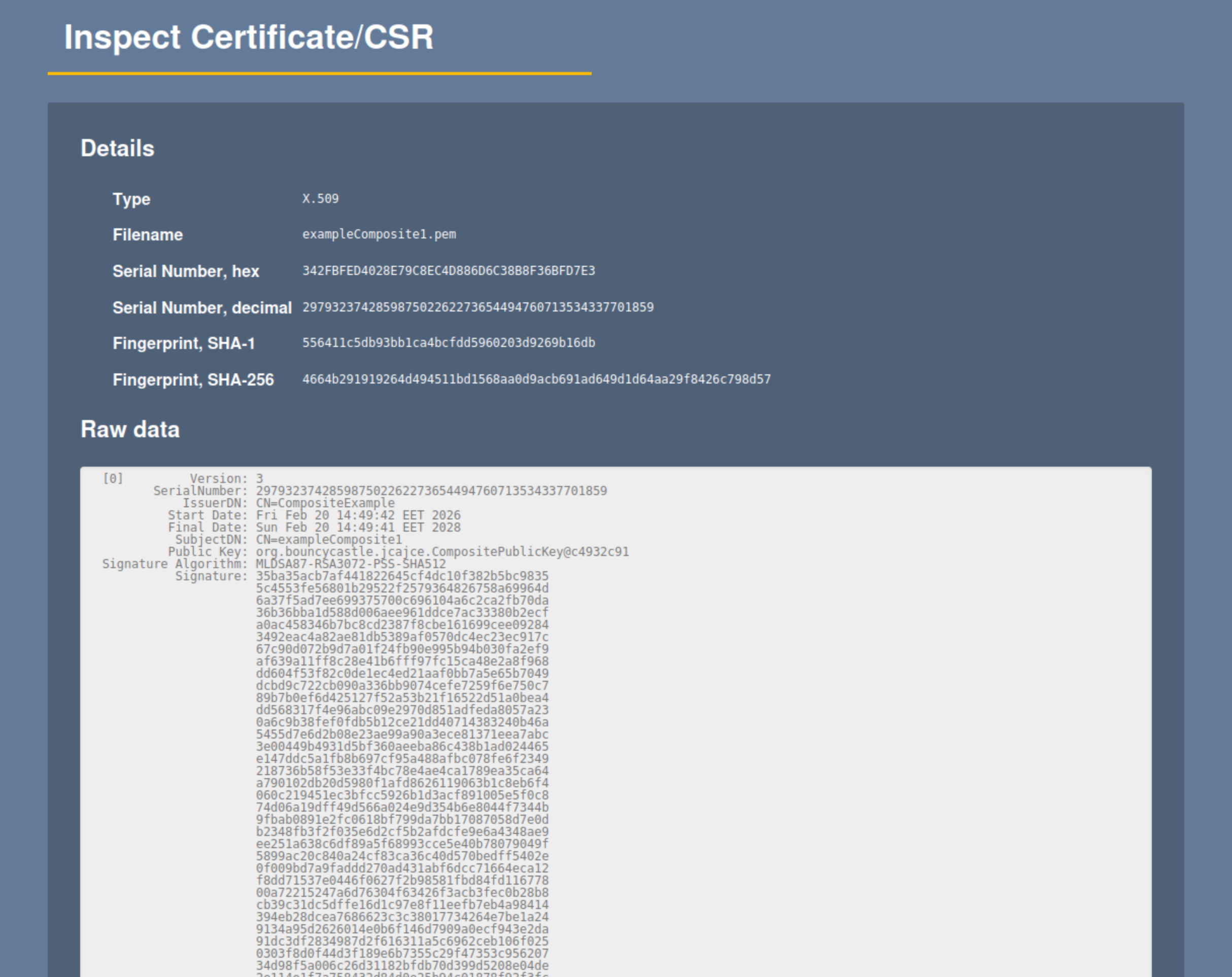Click the Version: 3 line in raw data
The width and height of the screenshot is (1232, 977).
tap(226, 479)
